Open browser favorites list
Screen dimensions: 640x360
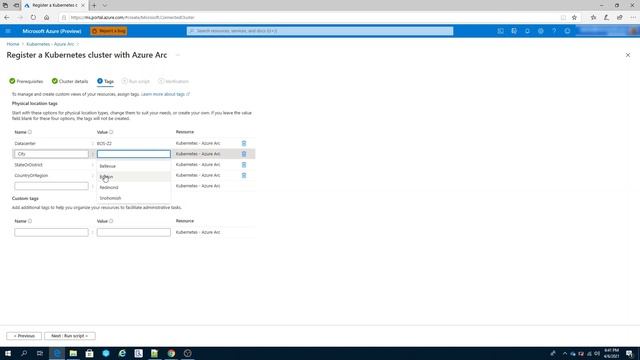(x=593, y=18)
